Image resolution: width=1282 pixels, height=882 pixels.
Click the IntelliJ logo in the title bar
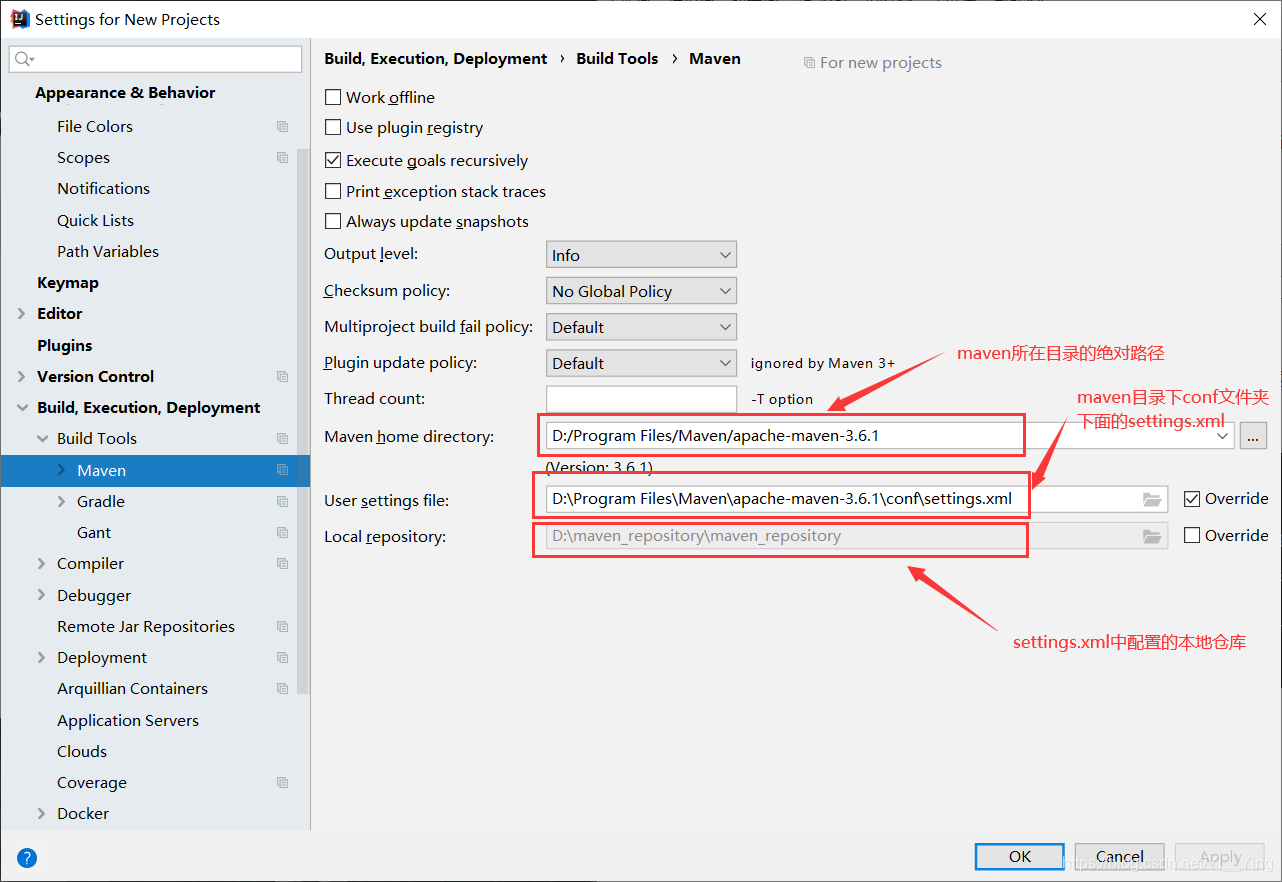[x=19, y=19]
